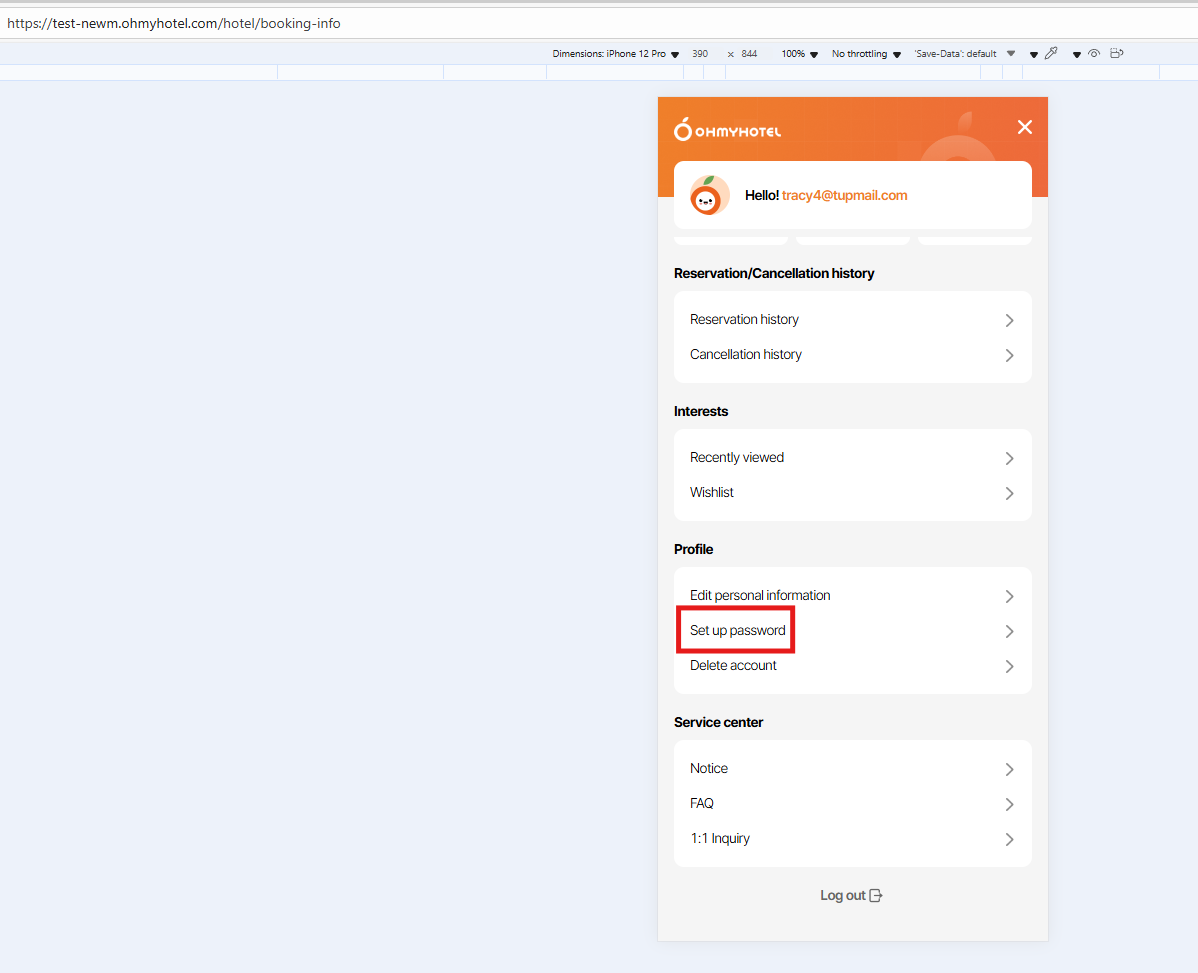Click the Reservation/Cancellation history heading
Screen dimensions: 1198x973
[774, 273]
